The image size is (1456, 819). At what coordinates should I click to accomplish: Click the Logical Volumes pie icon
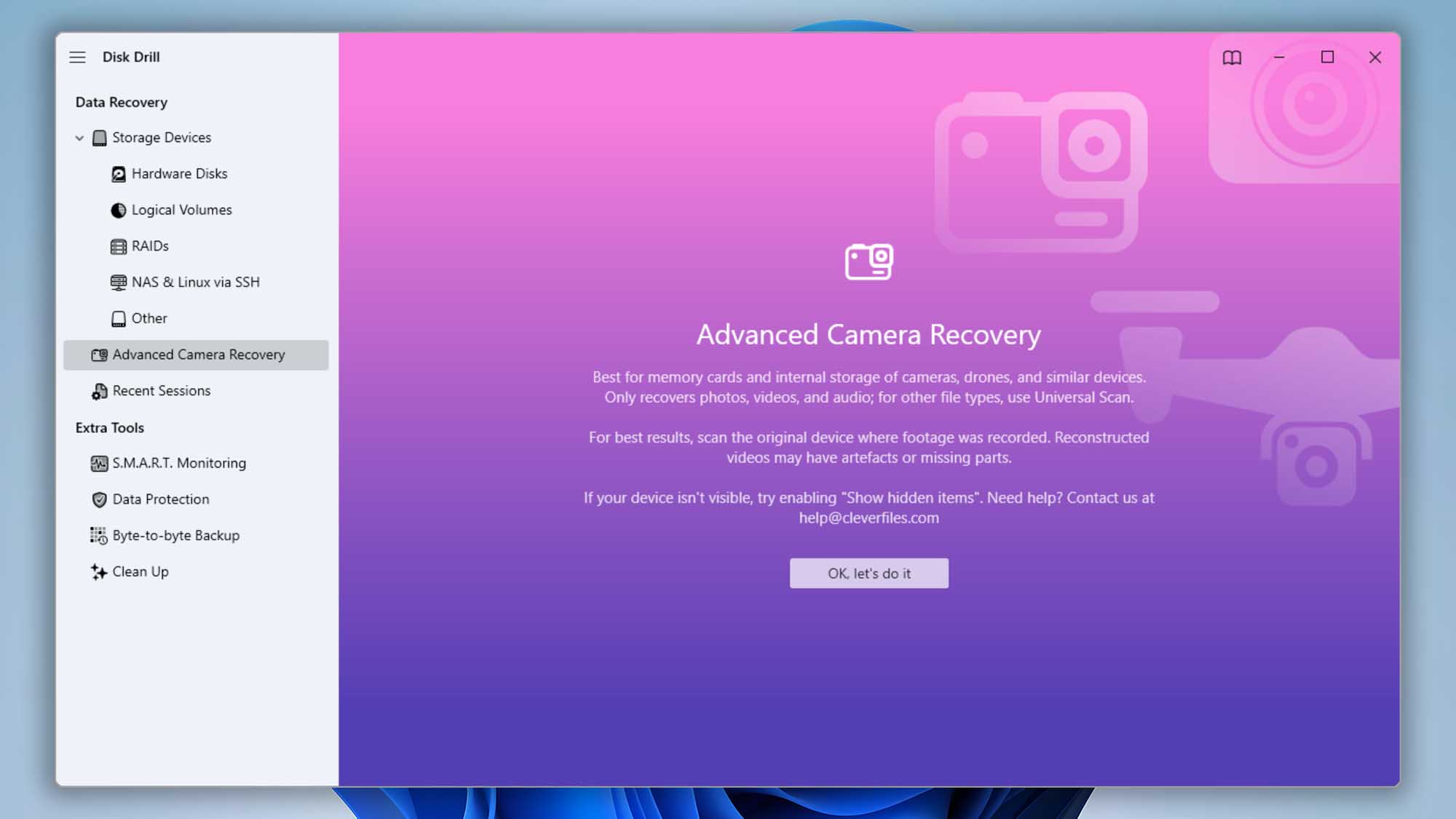point(118,210)
